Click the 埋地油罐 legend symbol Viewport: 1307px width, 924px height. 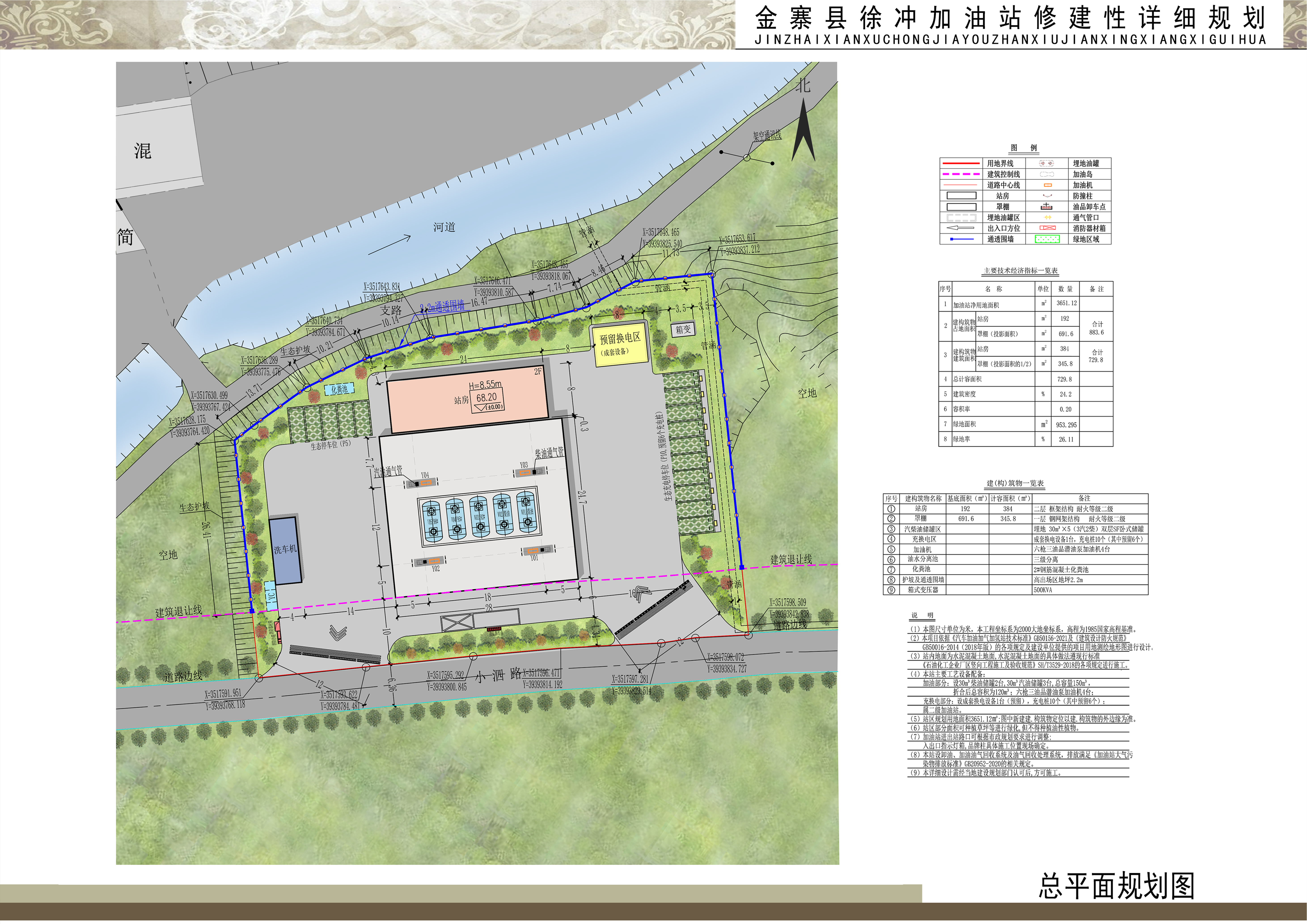pyautogui.click(x=1046, y=163)
